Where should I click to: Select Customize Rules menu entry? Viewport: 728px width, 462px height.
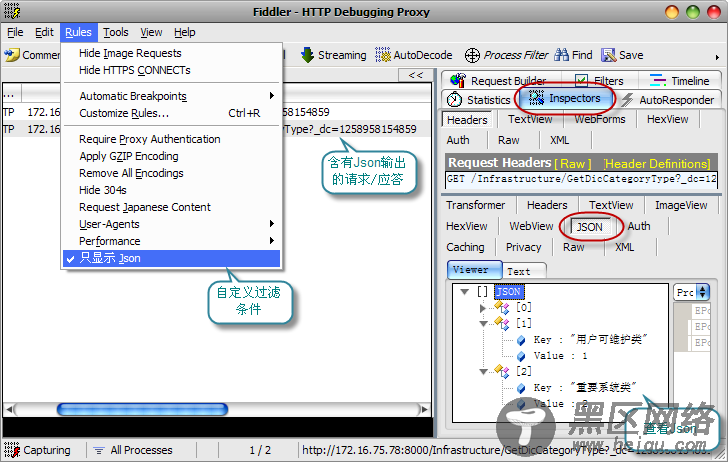click(x=171, y=113)
